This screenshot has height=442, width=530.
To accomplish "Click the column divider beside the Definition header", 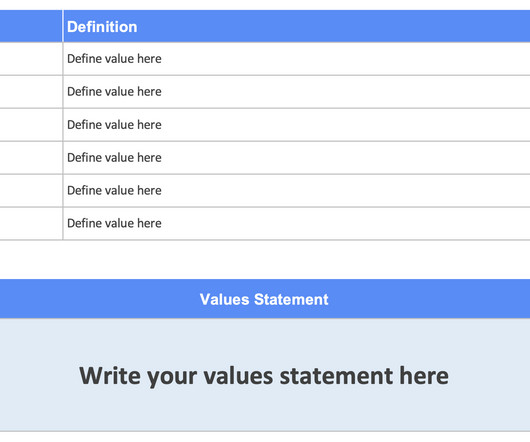I will (x=63, y=26).
